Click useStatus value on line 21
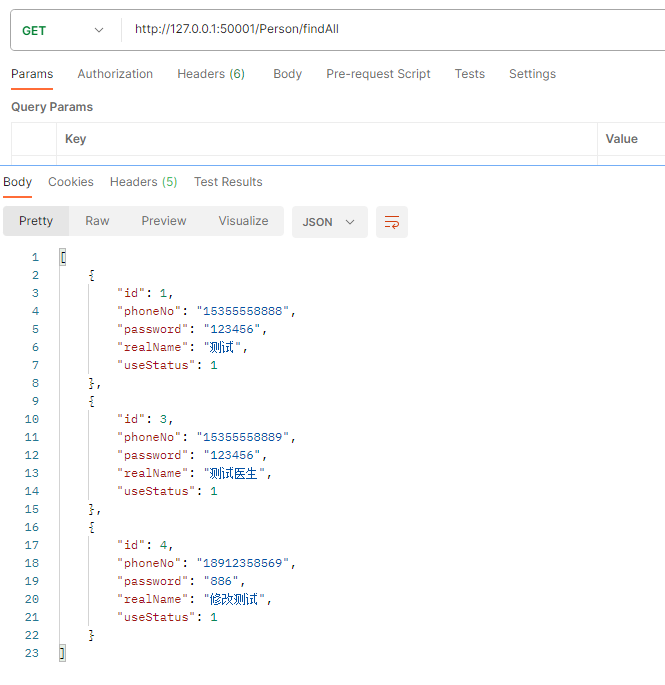 coord(214,617)
